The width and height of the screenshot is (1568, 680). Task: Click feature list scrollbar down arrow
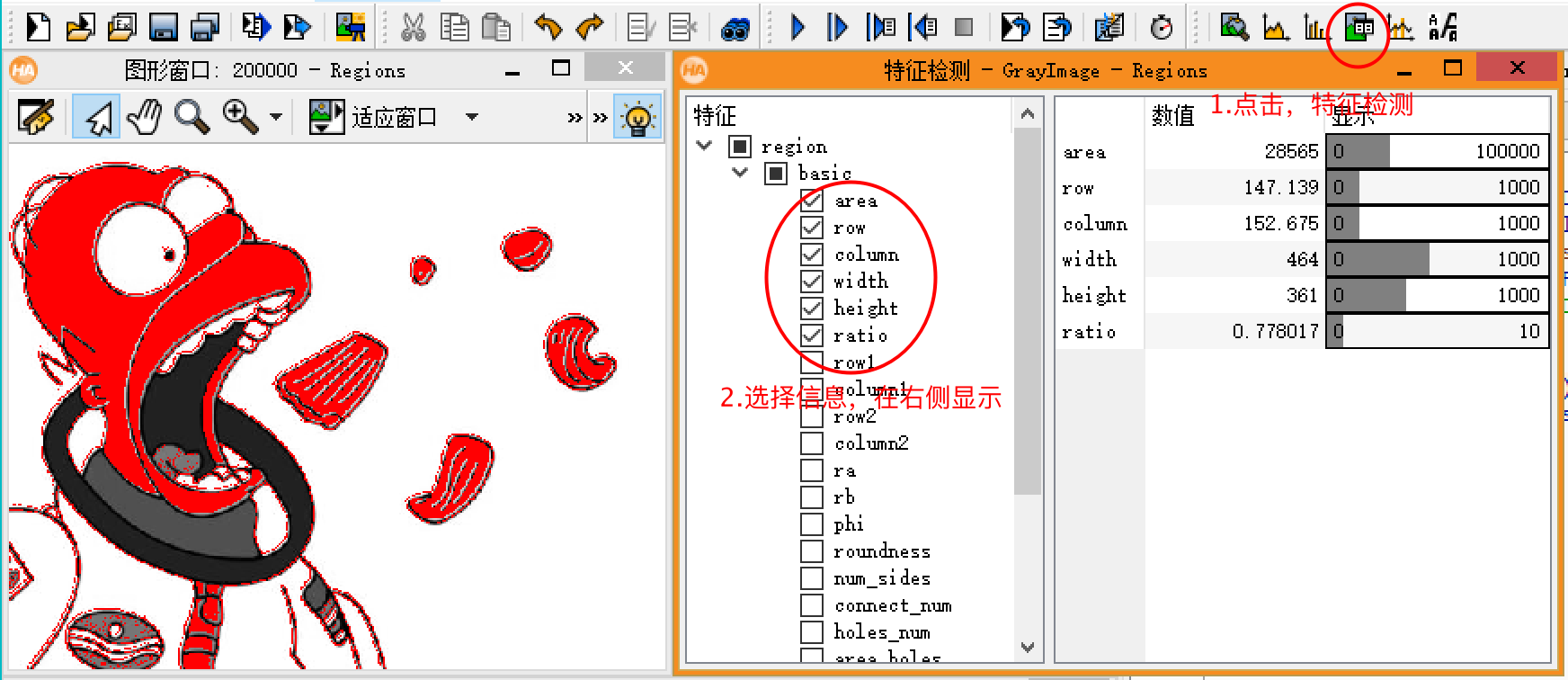1028,647
